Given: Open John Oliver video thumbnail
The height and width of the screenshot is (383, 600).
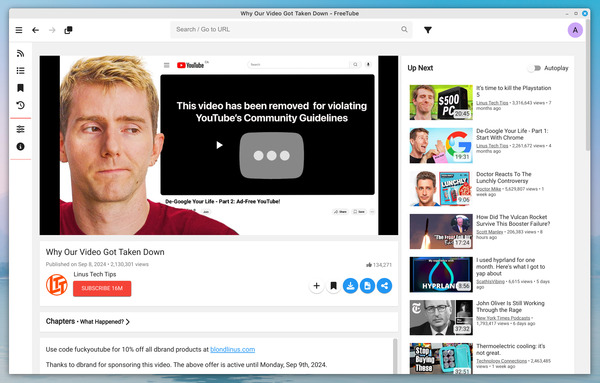Looking at the screenshot, I should [441, 318].
